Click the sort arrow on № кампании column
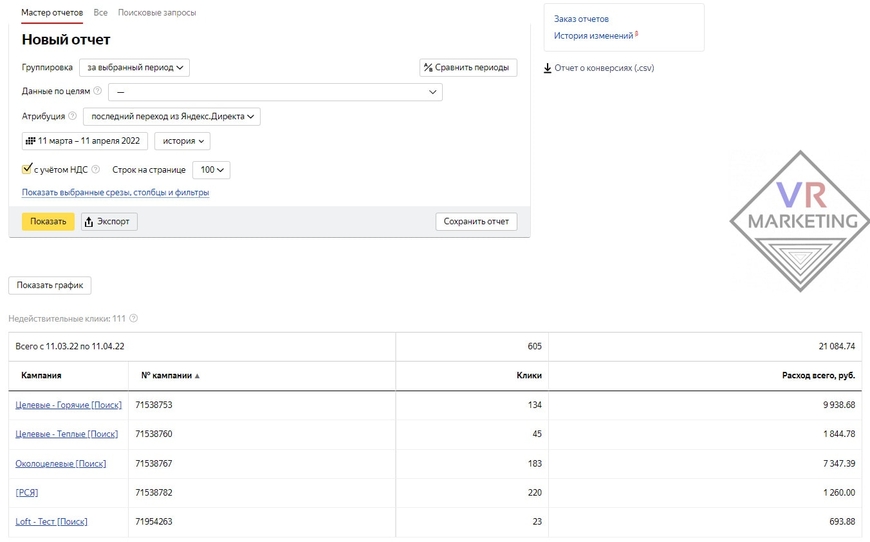 (x=197, y=376)
